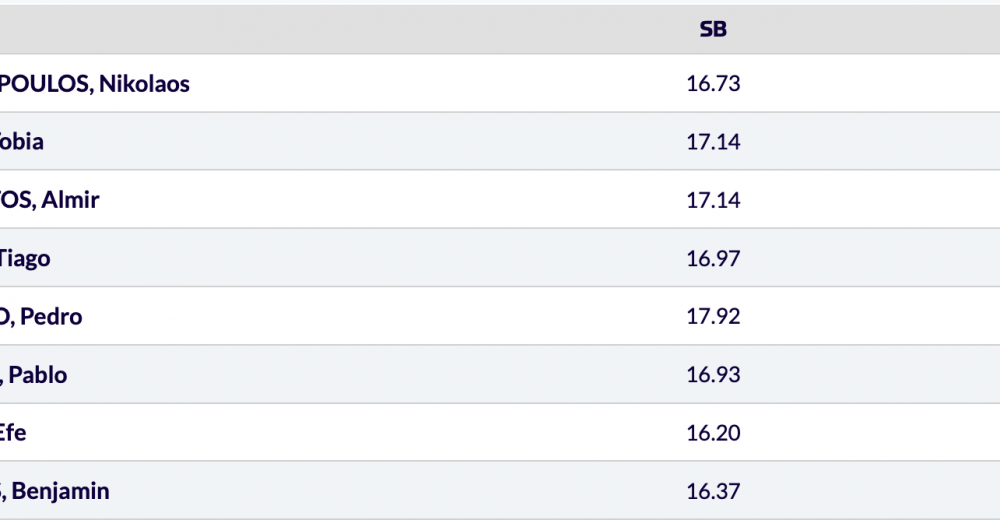Click the 16.73 season best value
The image size is (1000, 520).
coord(713,84)
